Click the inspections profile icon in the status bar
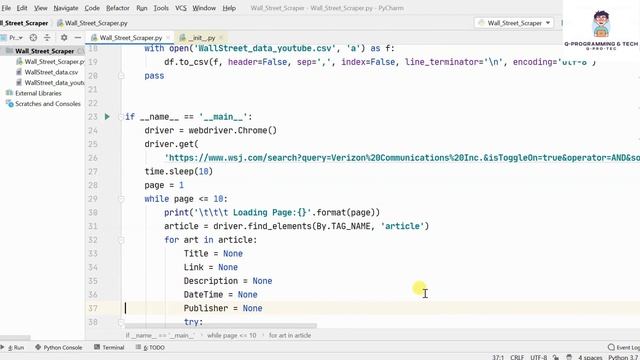640x360 pixels. pos(569,357)
